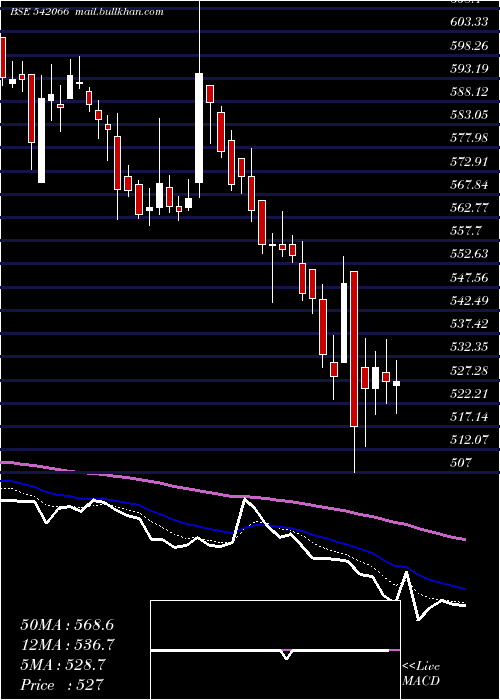Click the 603.33 price axis label
This screenshot has width=500, height=700.
pyautogui.click(x=469, y=22)
